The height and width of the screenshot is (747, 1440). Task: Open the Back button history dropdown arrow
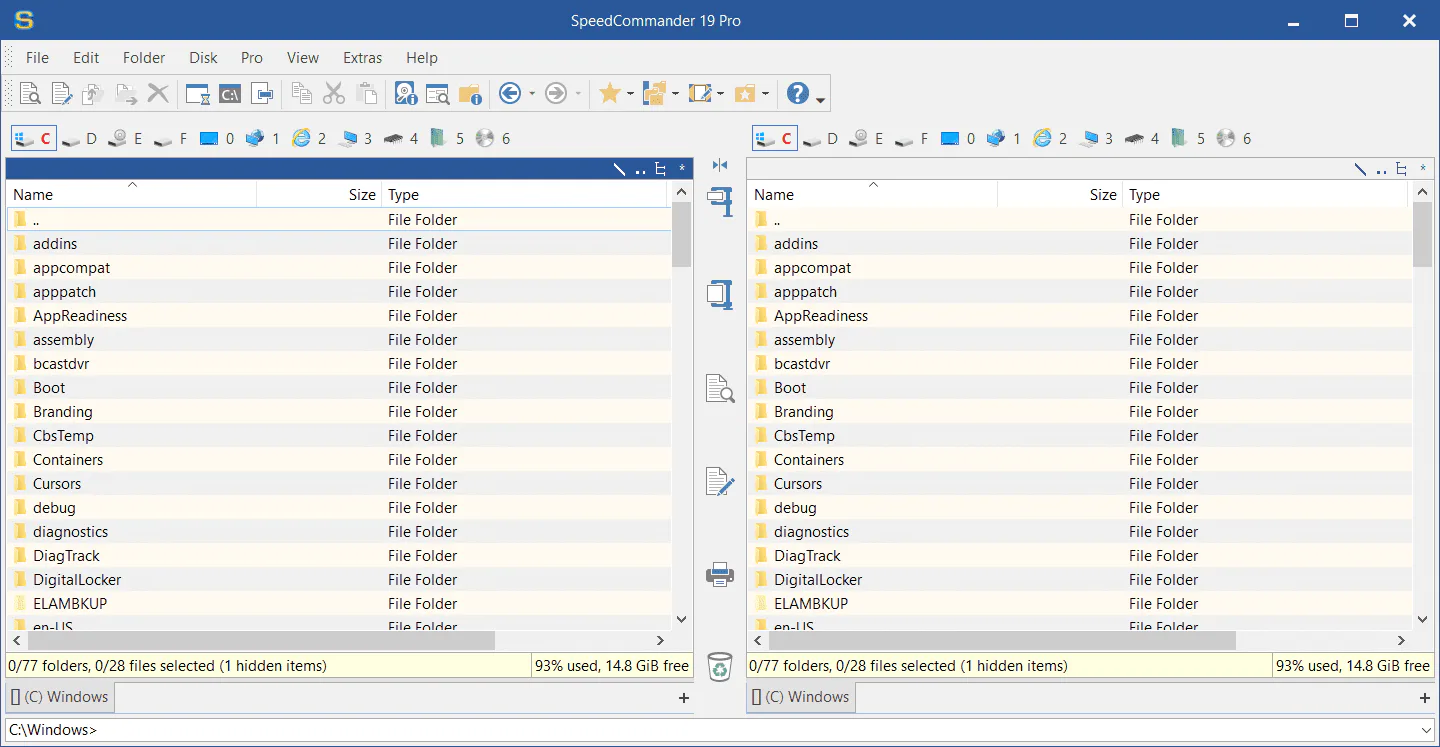[x=532, y=94]
